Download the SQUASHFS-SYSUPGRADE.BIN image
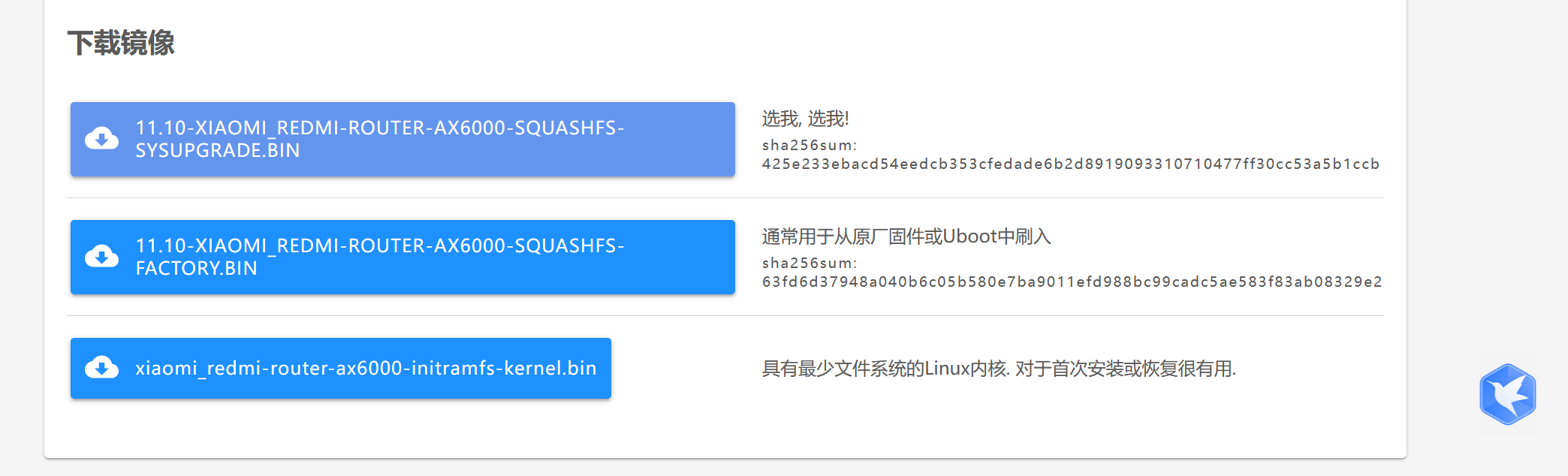 403,139
